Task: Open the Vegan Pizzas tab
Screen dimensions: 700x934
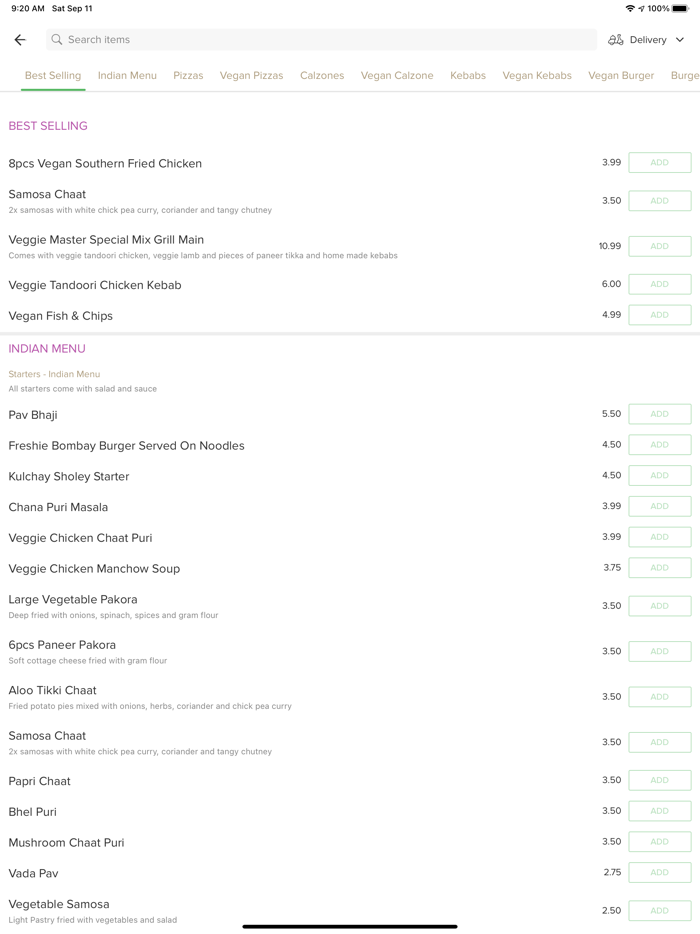Action: (251, 76)
